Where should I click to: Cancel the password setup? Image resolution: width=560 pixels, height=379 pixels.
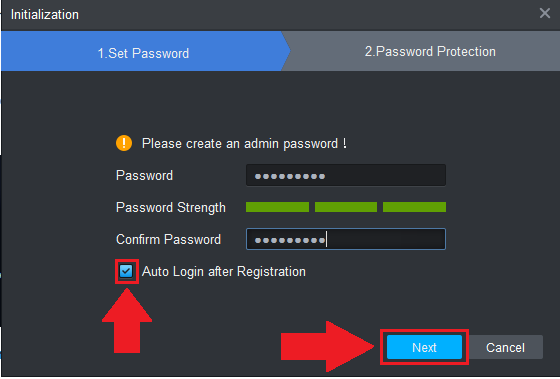505,347
